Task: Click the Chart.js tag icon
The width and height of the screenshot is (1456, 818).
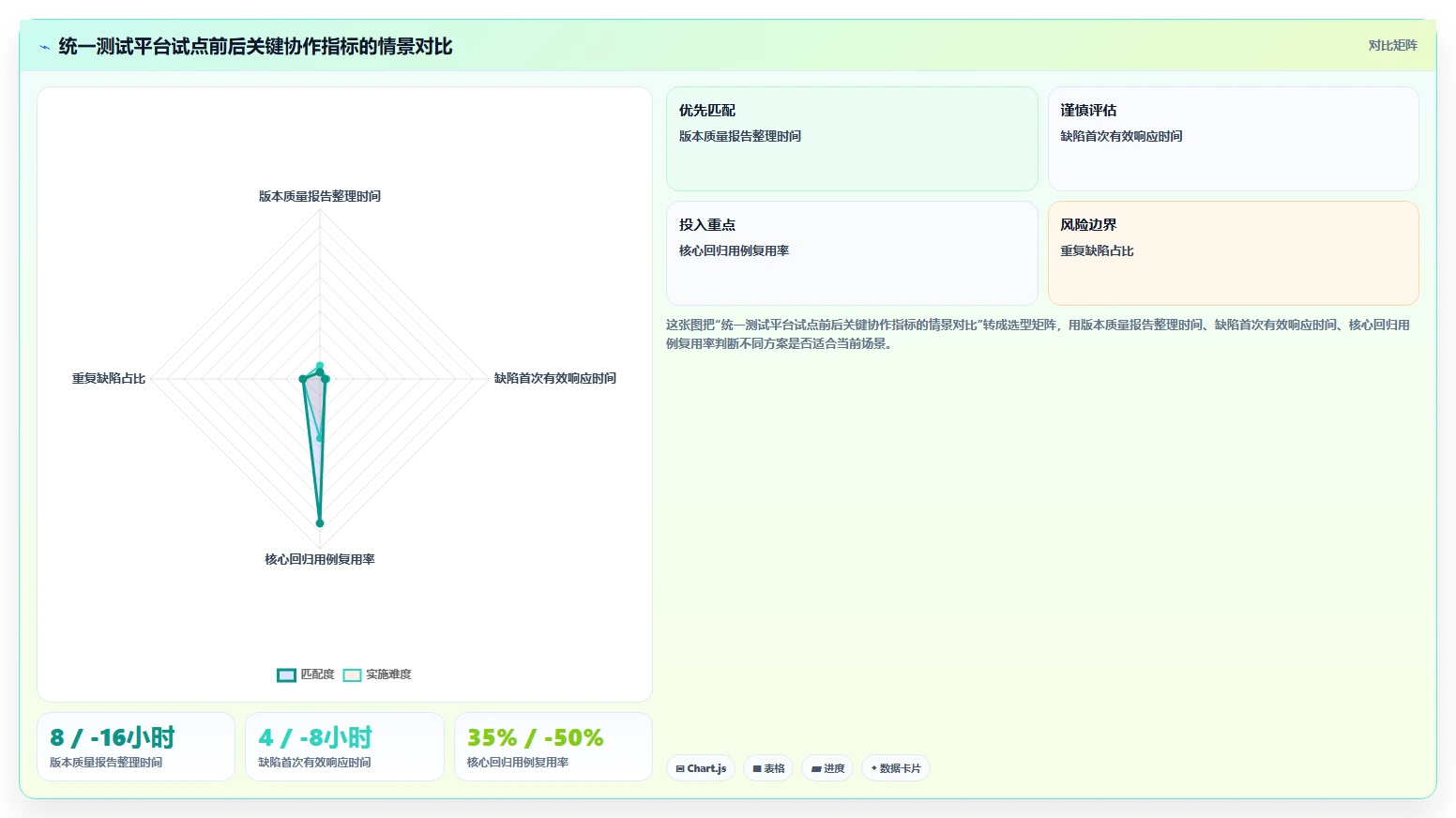Action: [x=680, y=768]
